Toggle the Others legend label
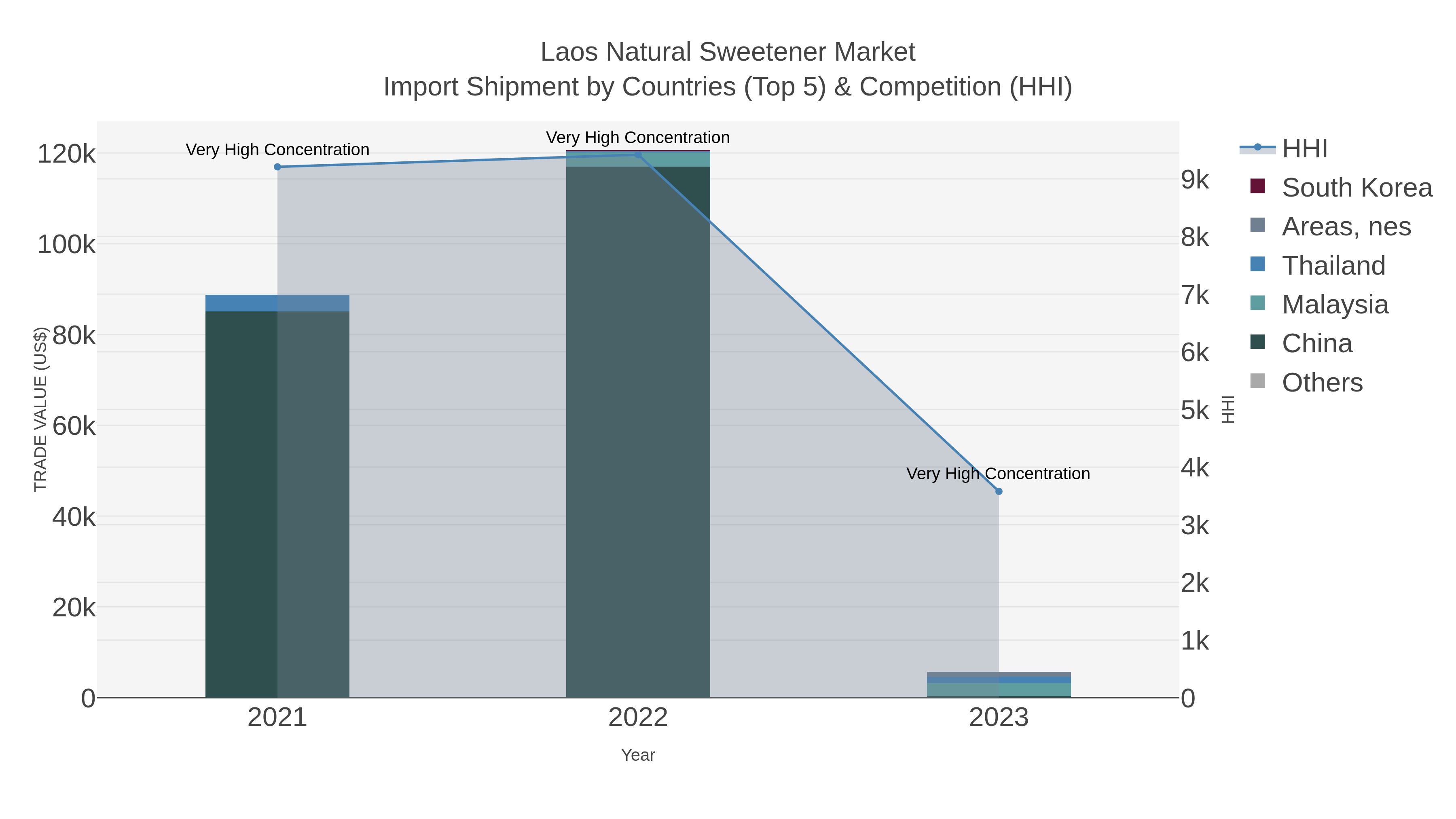Viewport: 1456px width, 819px height. click(1323, 383)
